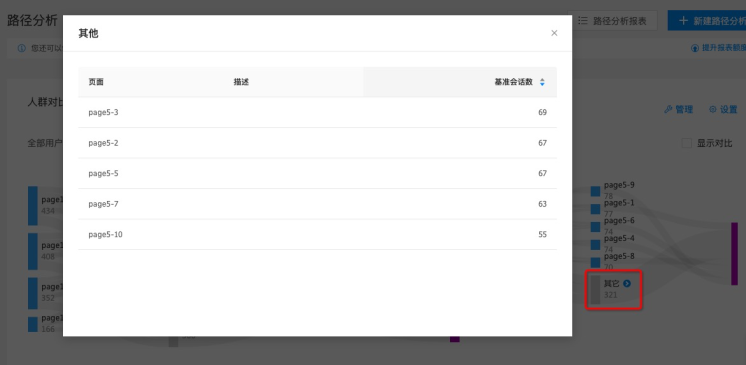Click the 其它 gray node bar
The height and width of the screenshot is (365, 746).
click(x=595, y=289)
